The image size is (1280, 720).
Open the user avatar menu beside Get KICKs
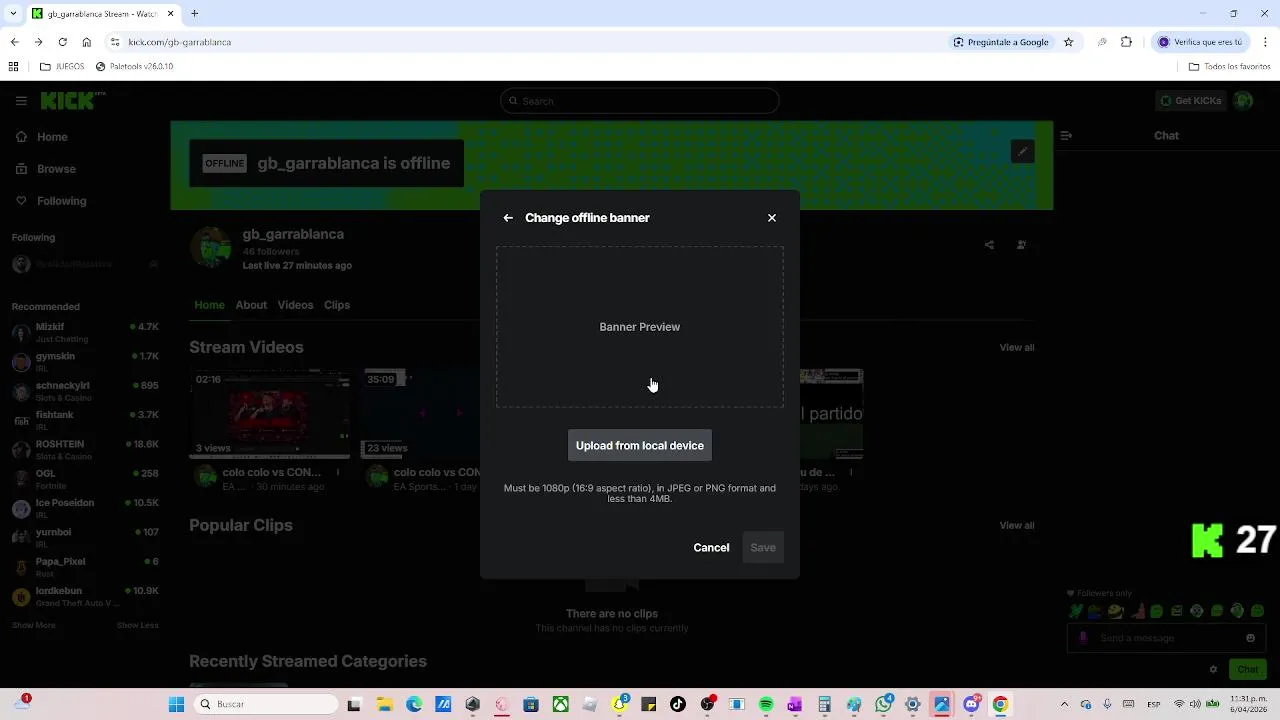coord(1243,101)
